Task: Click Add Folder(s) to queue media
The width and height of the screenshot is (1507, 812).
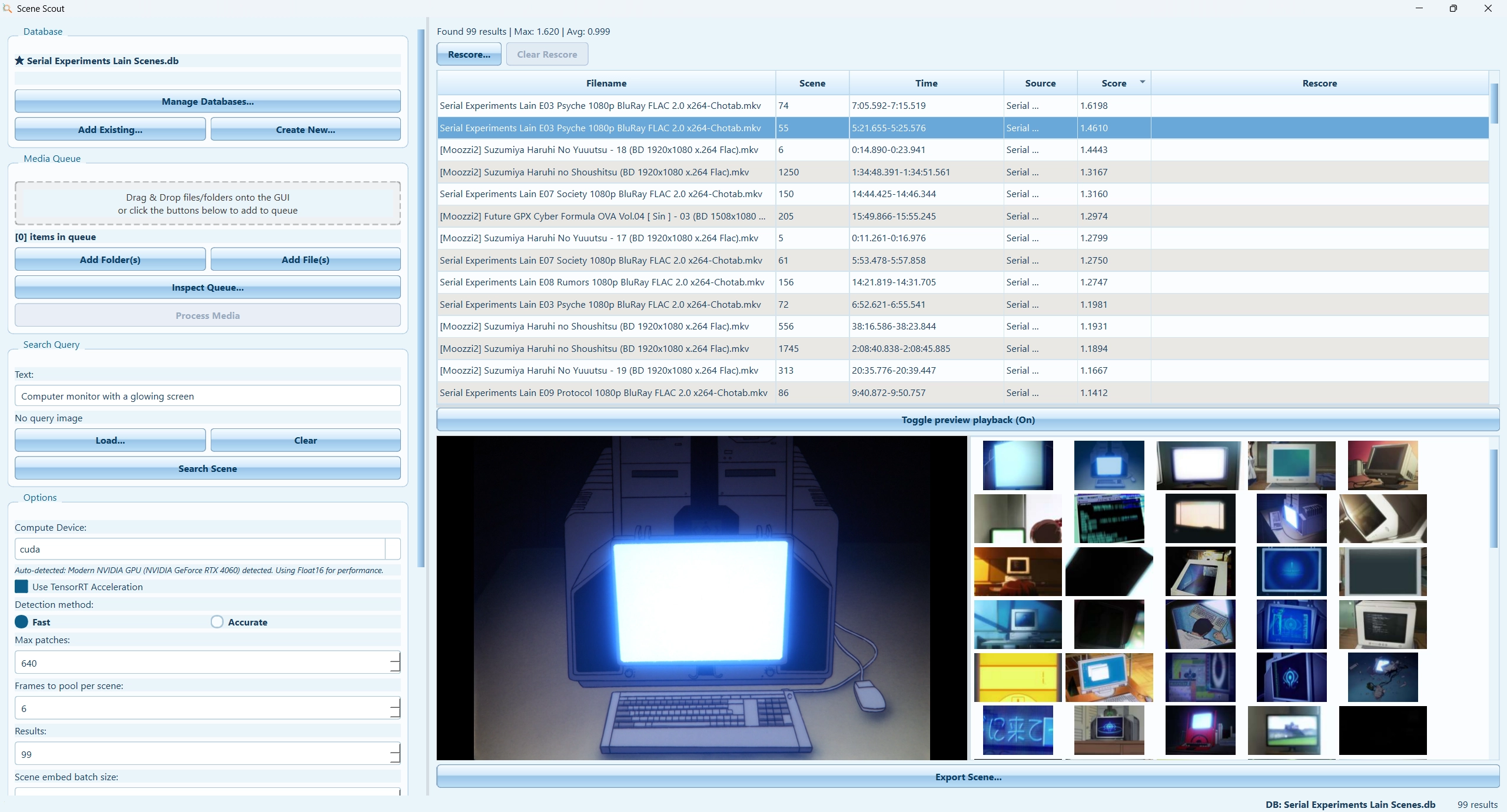Action: [110, 259]
